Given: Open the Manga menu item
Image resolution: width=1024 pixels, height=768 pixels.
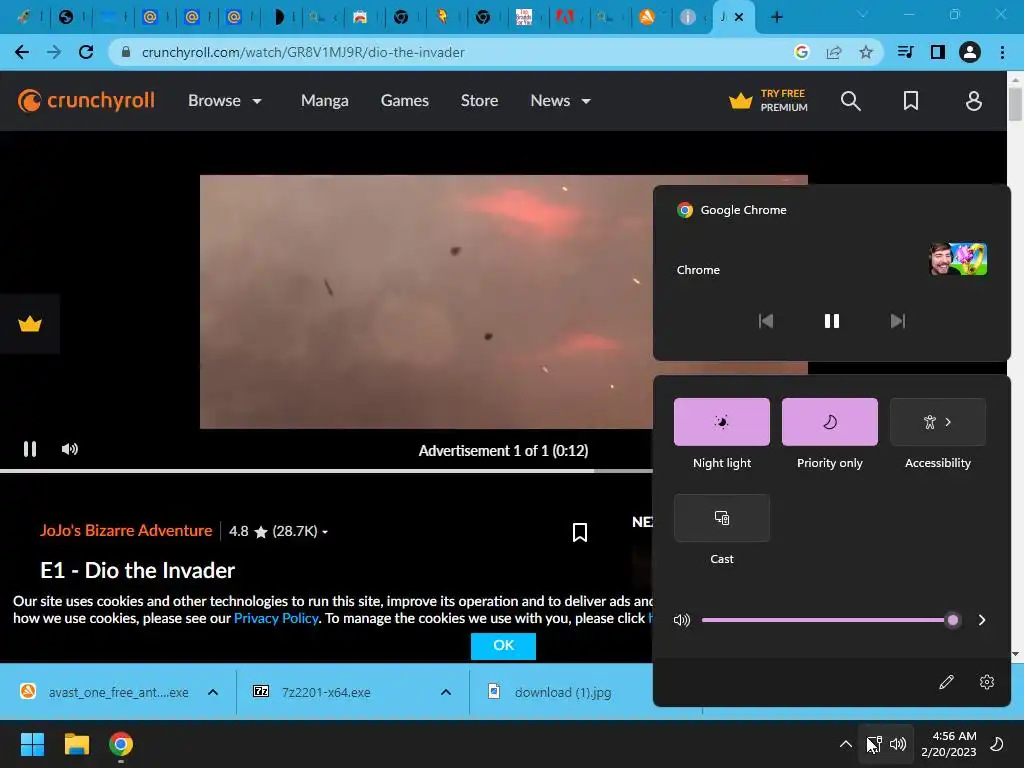Looking at the screenshot, I should (x=325, y=101).
